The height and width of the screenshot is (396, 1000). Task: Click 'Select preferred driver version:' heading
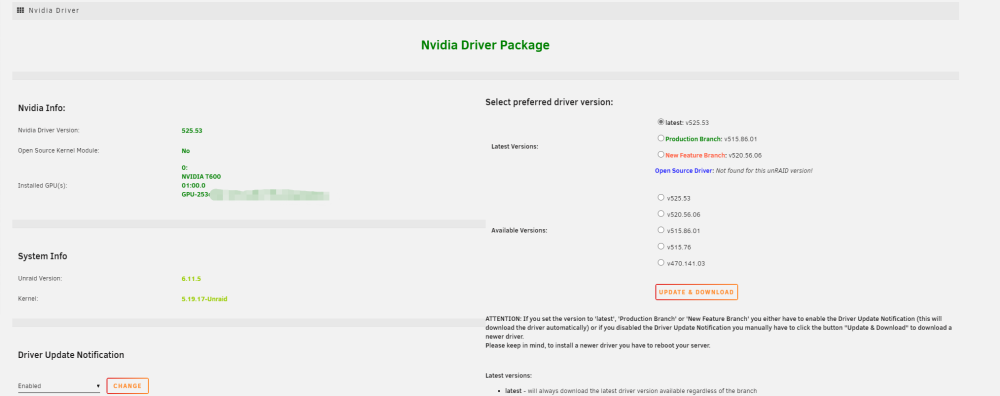tap(549, 102)
